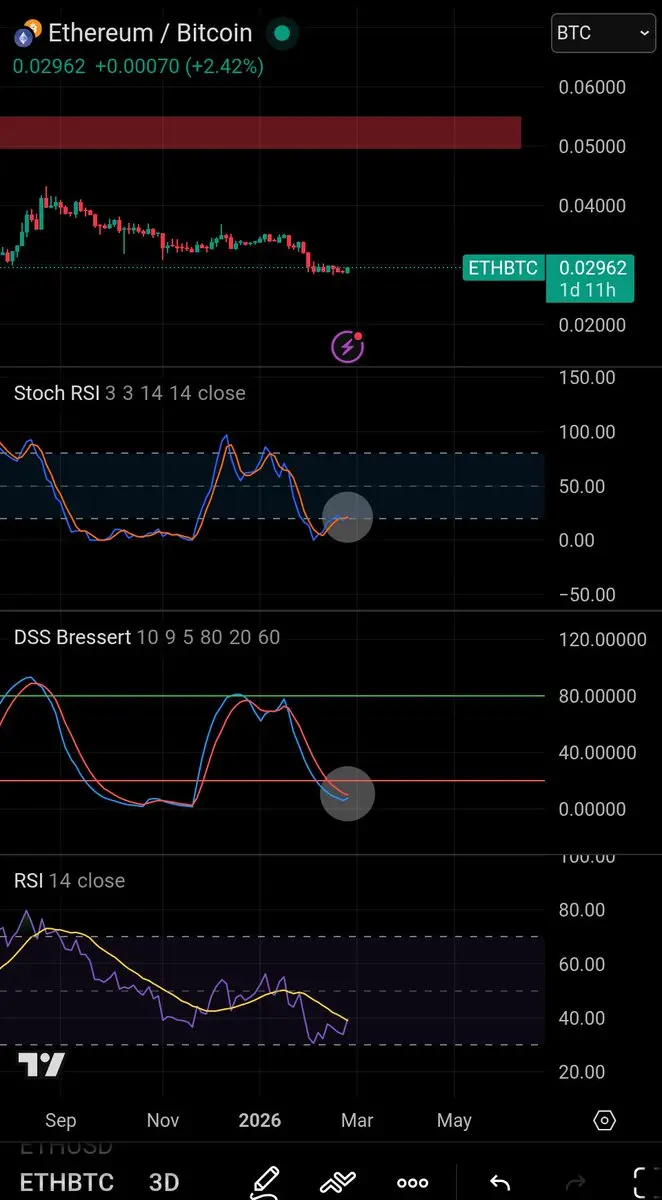The height and width of the screenshot is (1200, 662).
Task: Click 120.00000 on DSS Bressert scale
Action: pos(602,639)
